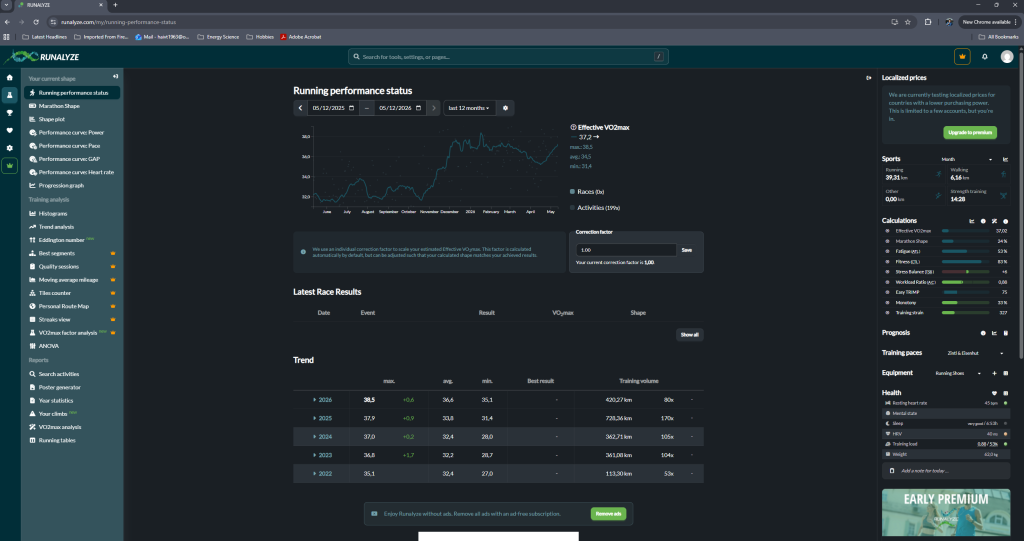Go to previous date range arrow
The width and height of the screenshot is (1024, 541).
(300, 108)
